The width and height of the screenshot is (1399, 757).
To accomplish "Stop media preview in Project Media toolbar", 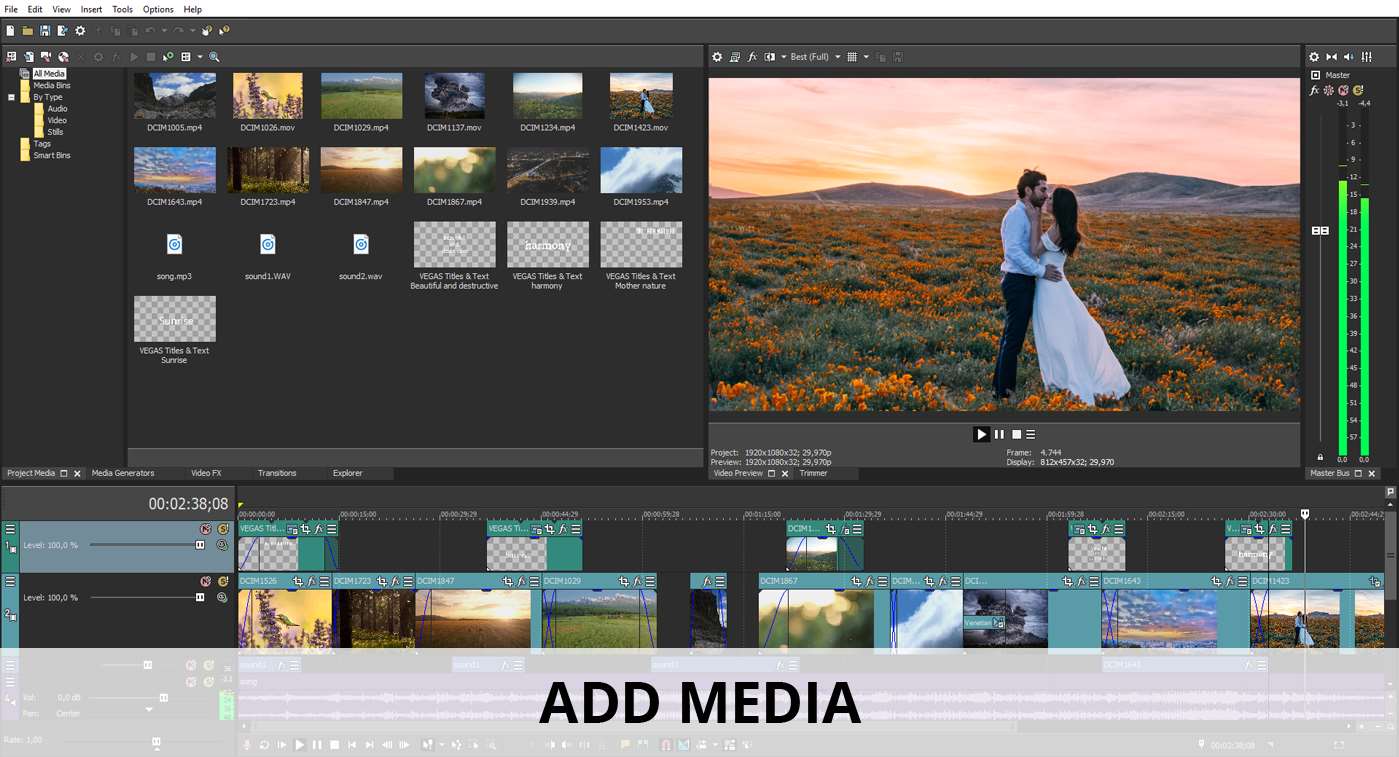I will [151, 57].
